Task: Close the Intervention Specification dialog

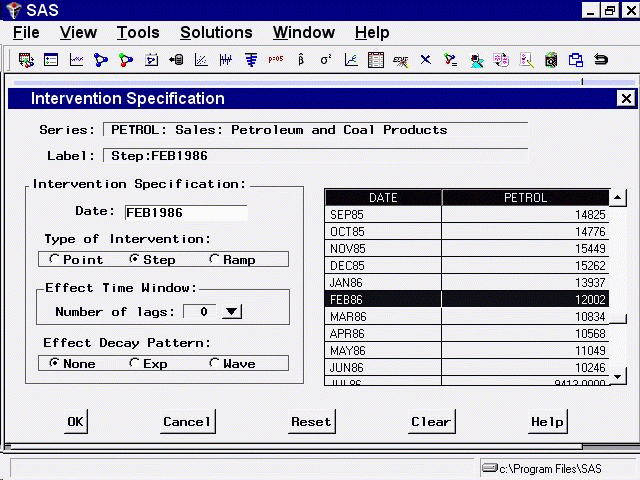Action: pyautogui.click(x=626, y=98)
